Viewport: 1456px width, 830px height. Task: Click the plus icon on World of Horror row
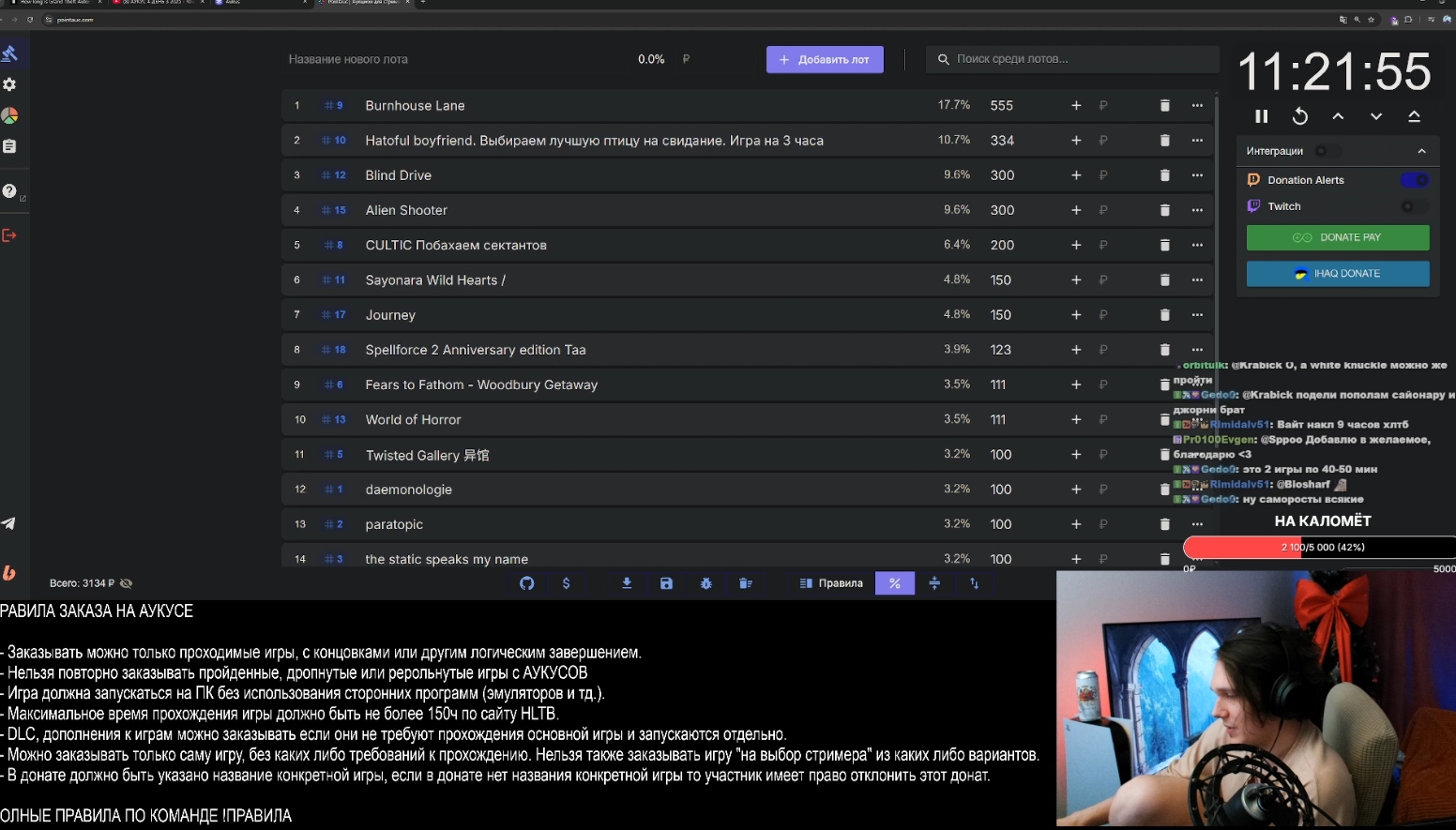1076,419
